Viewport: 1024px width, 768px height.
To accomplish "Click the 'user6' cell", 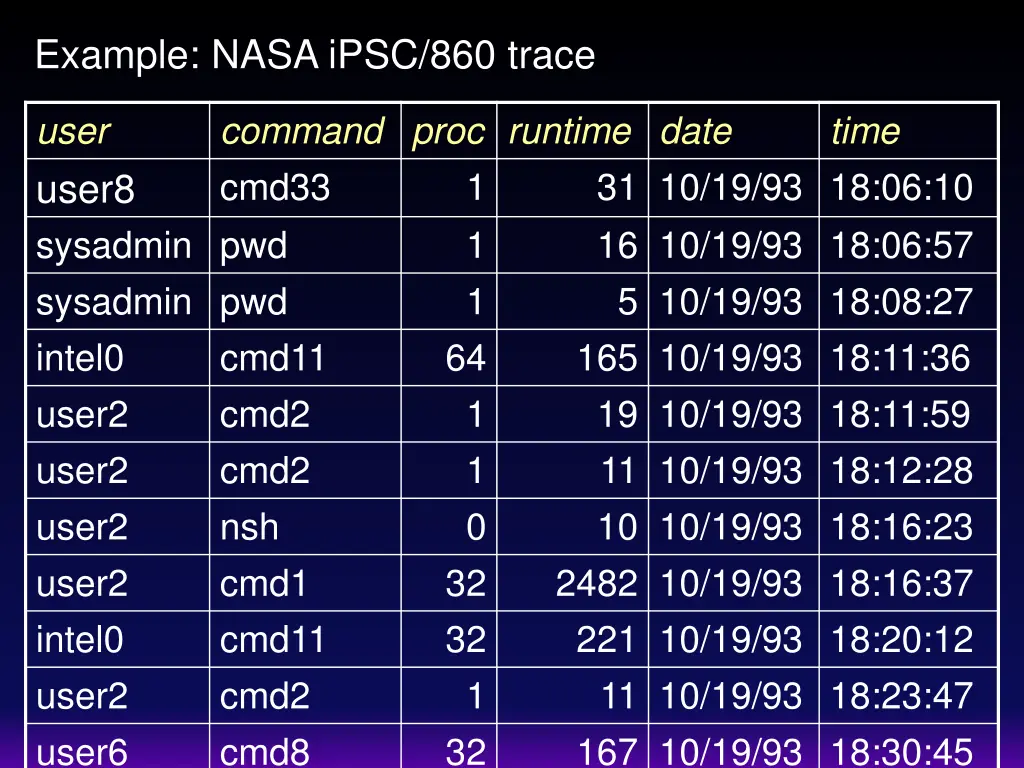I will 82,750.
